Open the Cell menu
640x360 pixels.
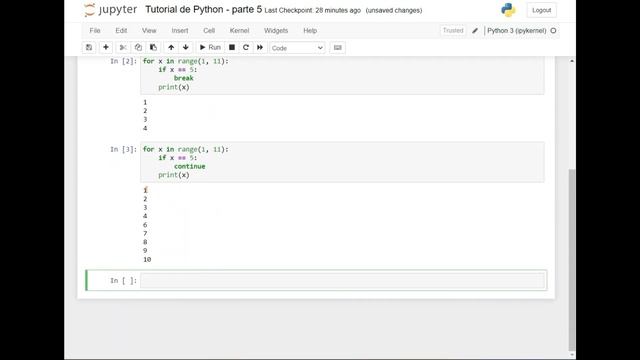pos(209,31)
